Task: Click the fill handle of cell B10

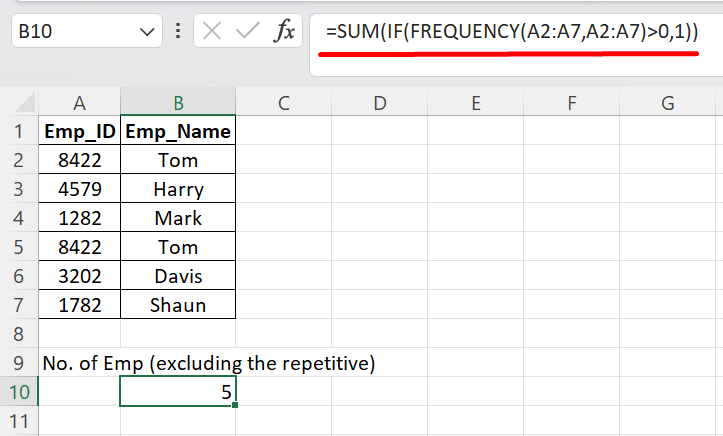Action: tap(235, 405)
